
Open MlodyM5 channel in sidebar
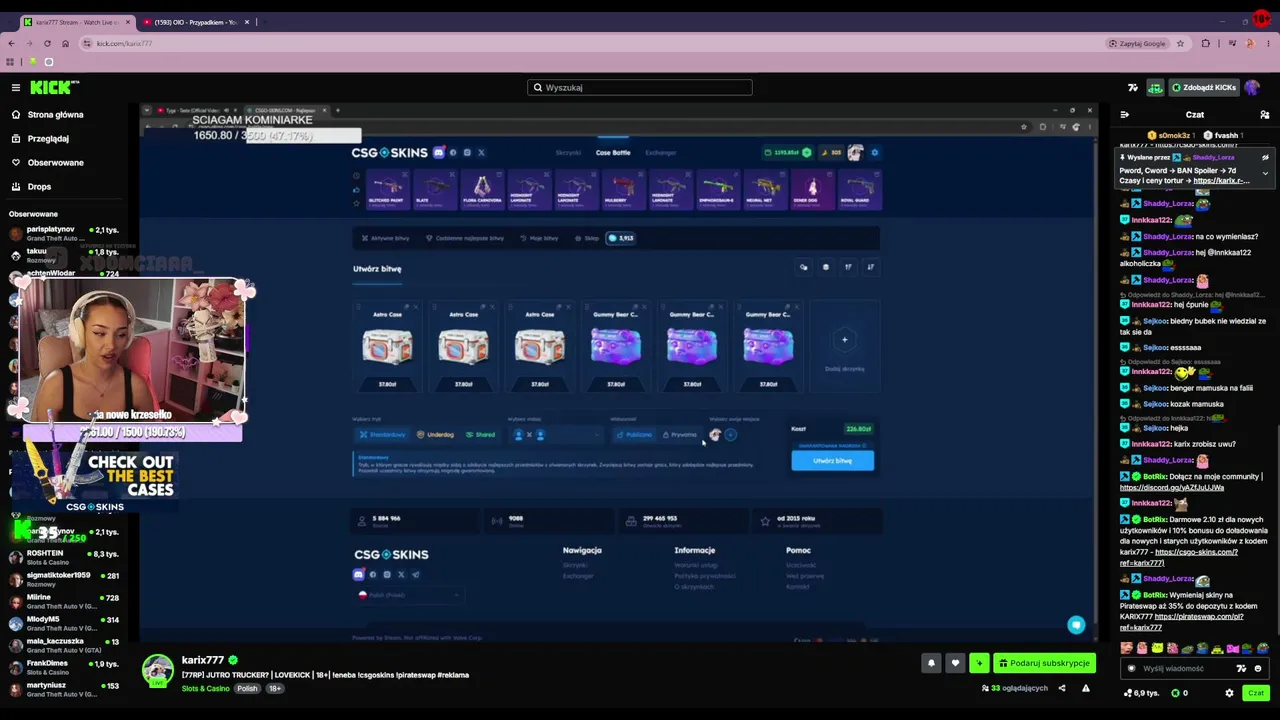pyautogui.click(x=65, y=623)
